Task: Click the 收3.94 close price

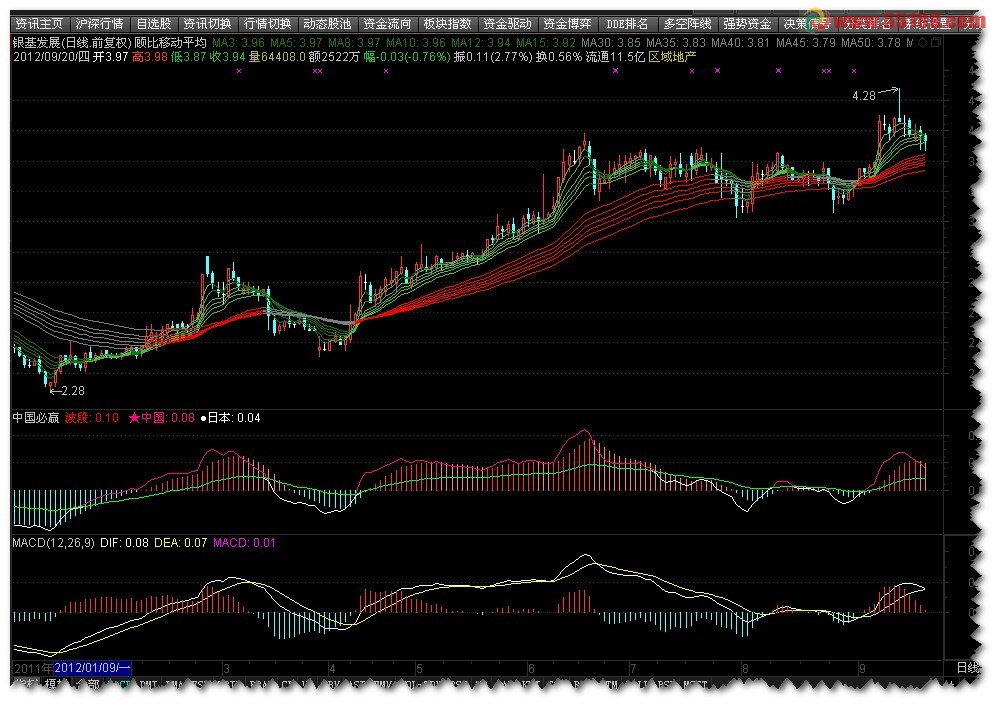Action: click(x=228, y=57)
